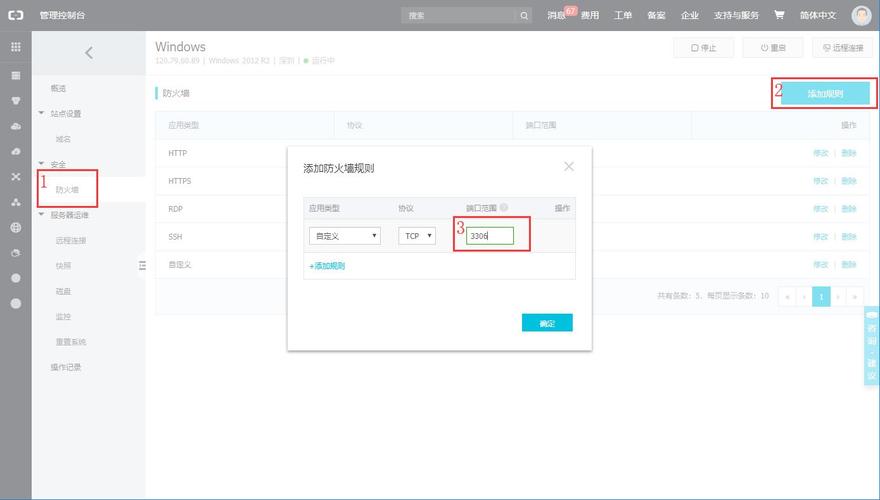This screenshot has height=500, width=880.
Task: Select 重置系统 in the sidebar
Action: click(x=71, y=342)
